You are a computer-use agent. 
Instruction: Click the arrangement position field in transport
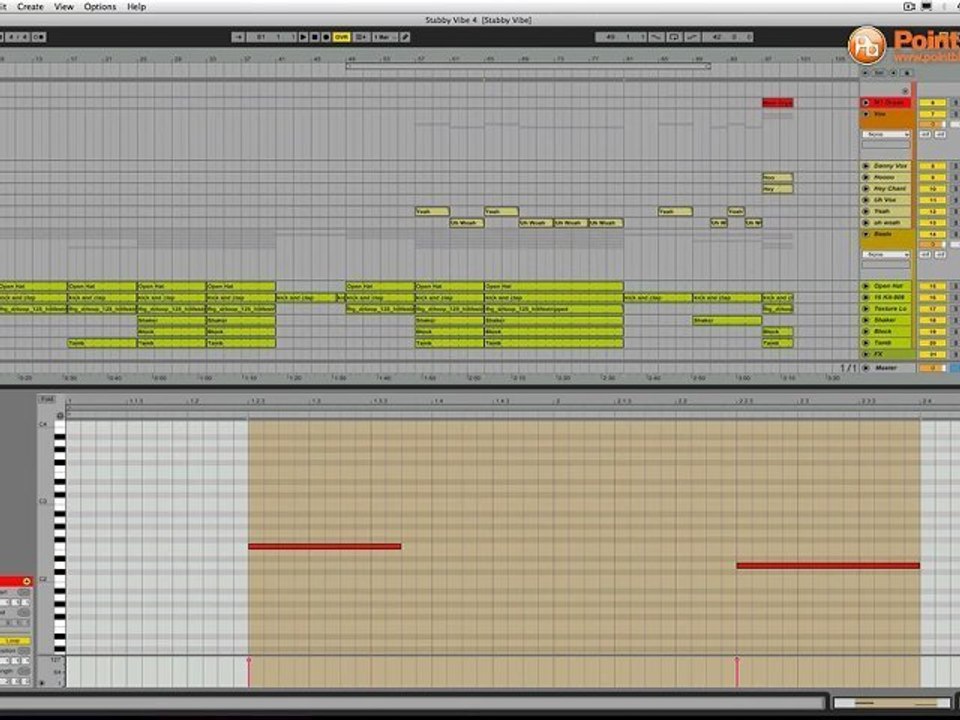[x=271, y=37]
